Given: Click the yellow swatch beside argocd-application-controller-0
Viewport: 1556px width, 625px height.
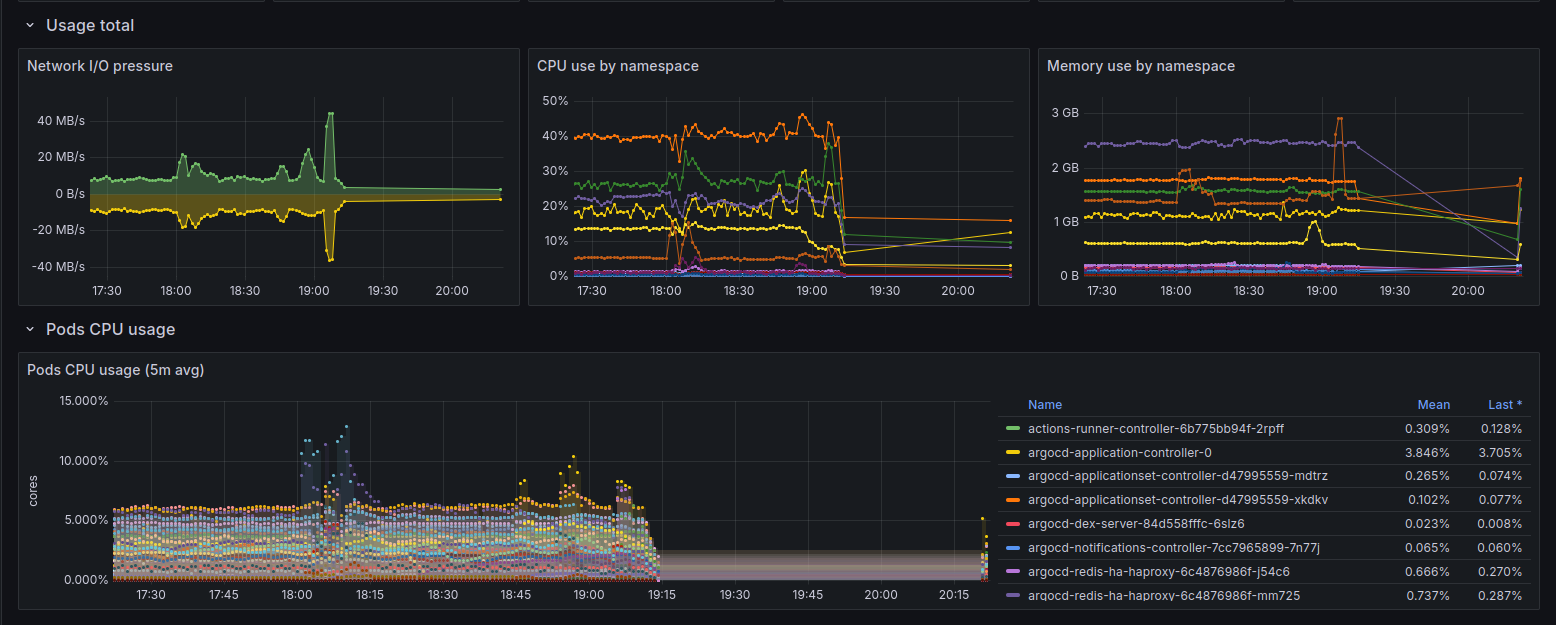Looking at the screenshot, I should [x=1013, y=453].
